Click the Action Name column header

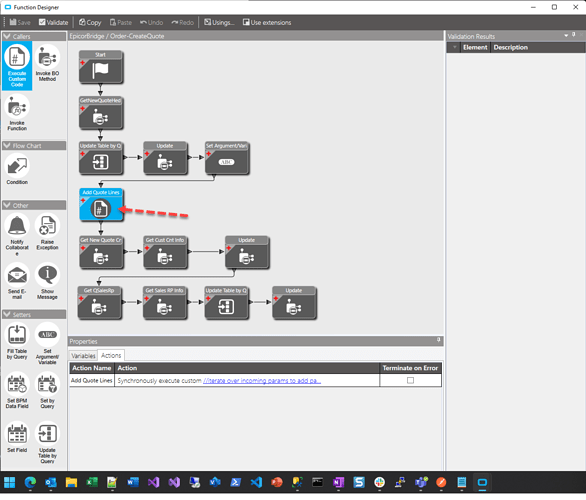pyautogui.click(x=92, y=368)
